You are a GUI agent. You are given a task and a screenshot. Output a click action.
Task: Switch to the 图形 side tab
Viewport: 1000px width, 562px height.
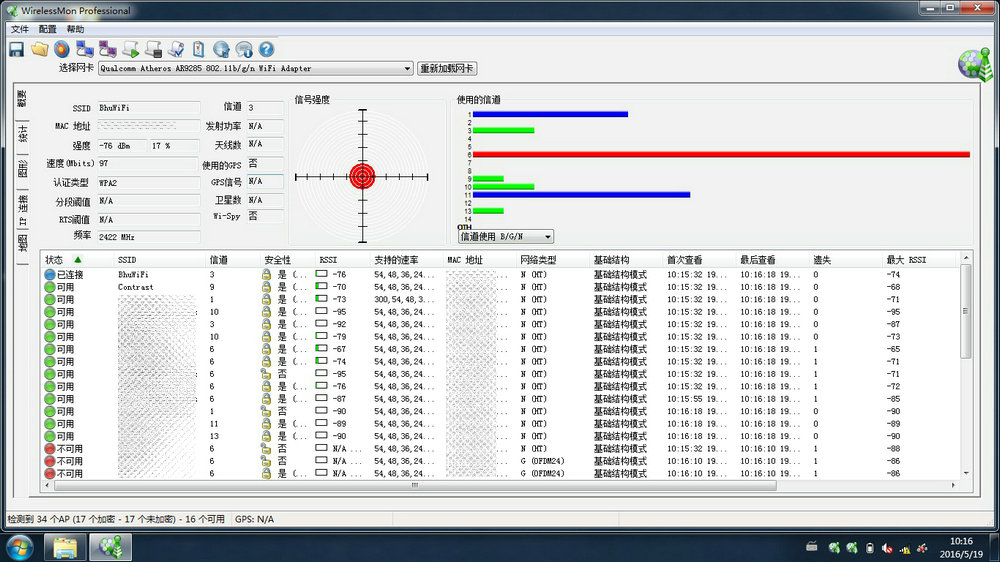tap(22, 170)
